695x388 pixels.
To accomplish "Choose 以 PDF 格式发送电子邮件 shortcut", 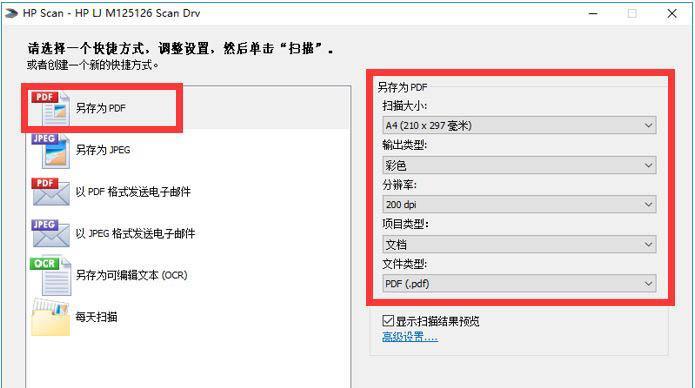I will pos(133,192).
